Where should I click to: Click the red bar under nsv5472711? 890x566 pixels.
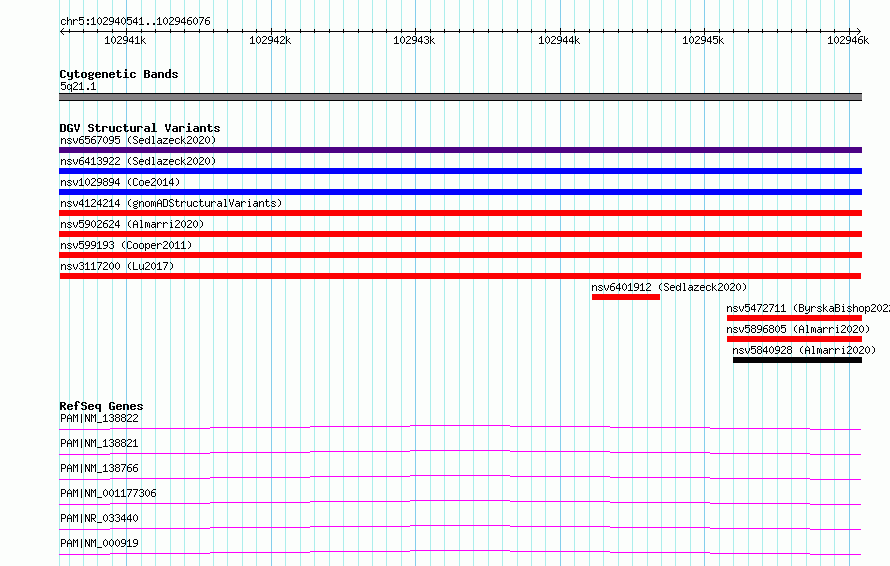(794, 318)
